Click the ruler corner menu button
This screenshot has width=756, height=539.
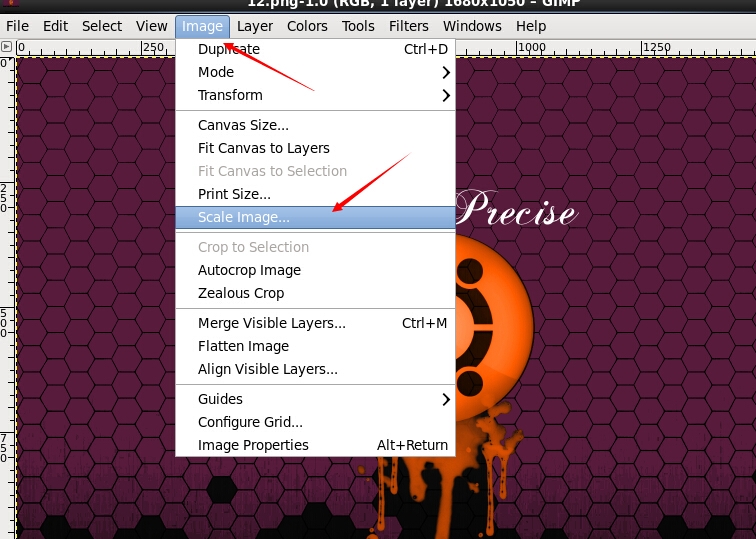point(6,47)
